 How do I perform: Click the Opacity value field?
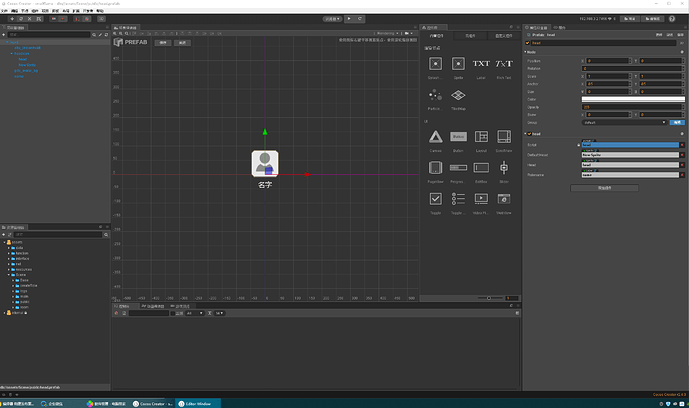click(x=631, y=107)
